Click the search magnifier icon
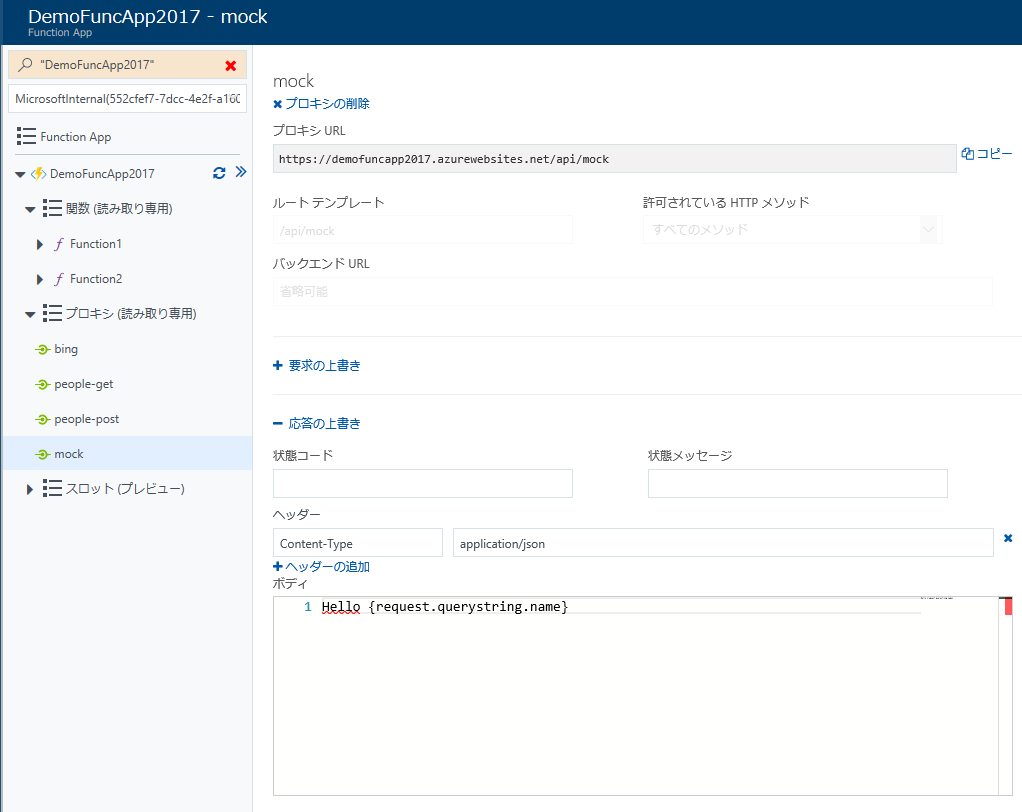 pyautogui.click(x=25, y=65)
